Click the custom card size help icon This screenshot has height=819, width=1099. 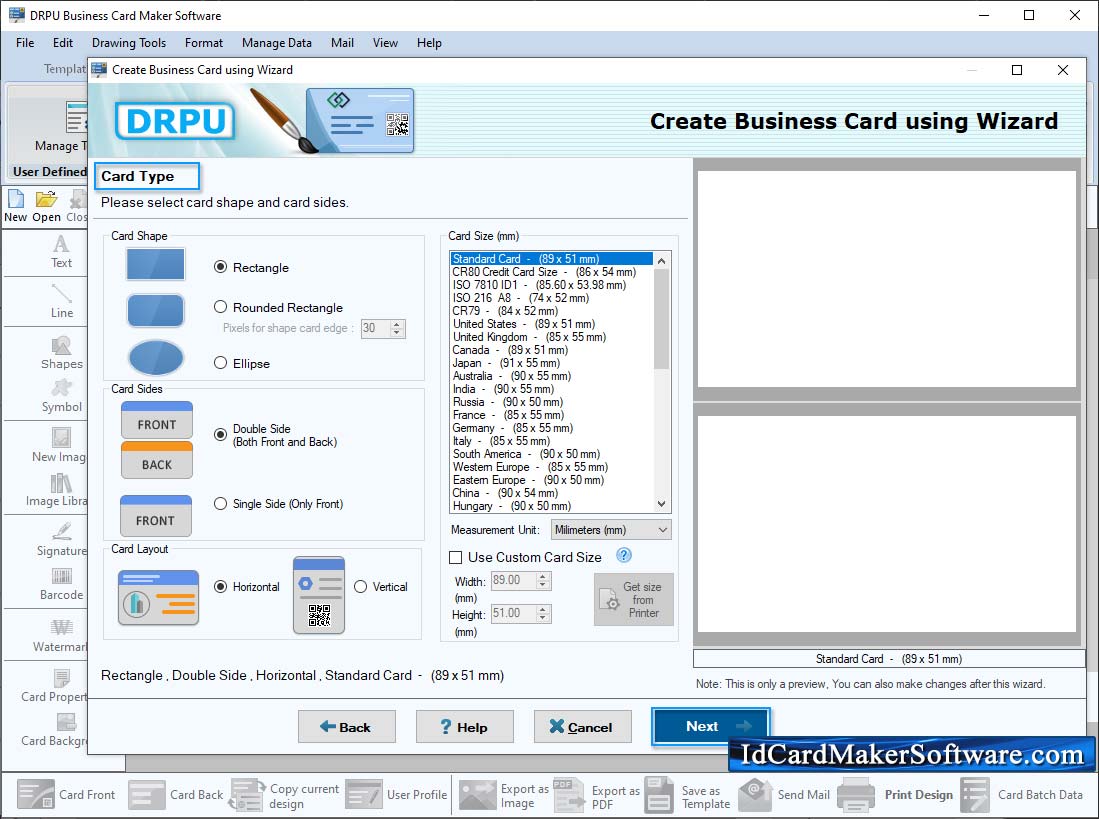click(x=623, y=555)
